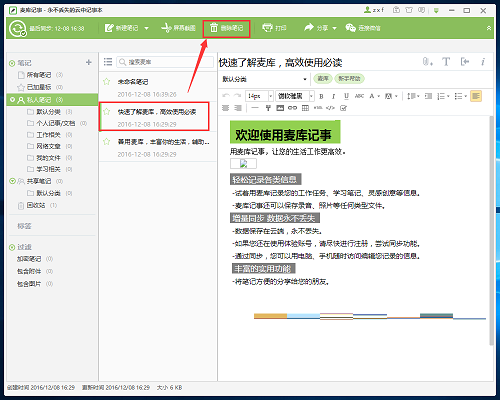This screenshot has width=500, height=400.
Task: Toggle italic formatting
Action: (x=333, y=96)
